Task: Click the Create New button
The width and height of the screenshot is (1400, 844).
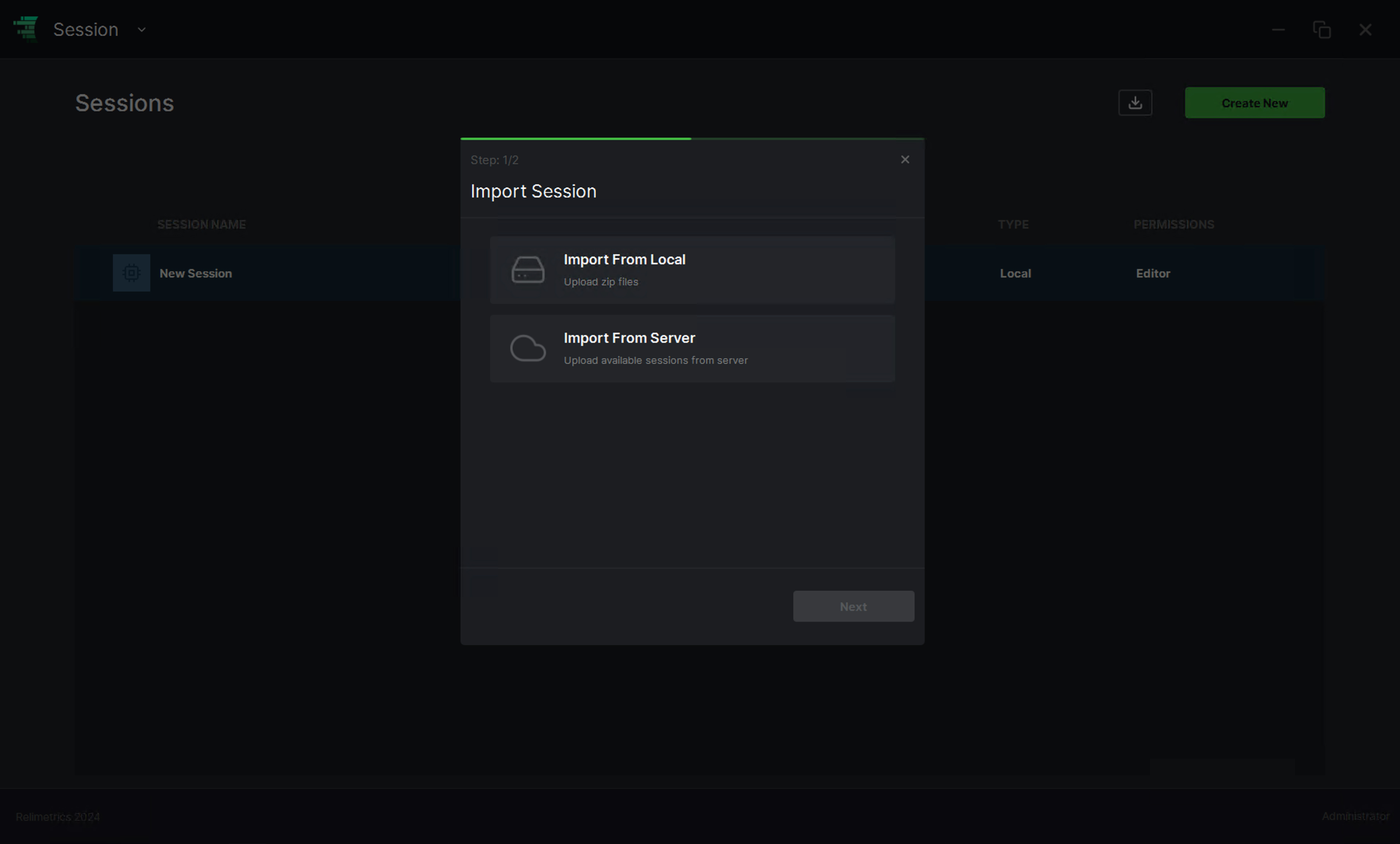Action: pos(1255,103)
